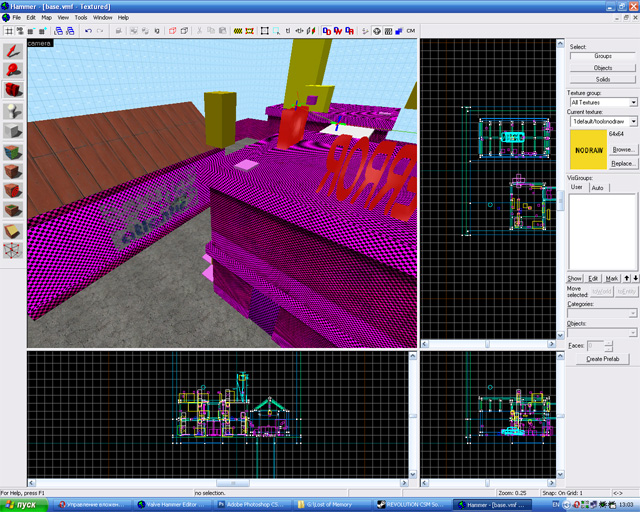The height and width of the screenshot is (512, 640).
Task: Toggle ignore groups mode
Action: pyautogui.click(x=157, y=31)
